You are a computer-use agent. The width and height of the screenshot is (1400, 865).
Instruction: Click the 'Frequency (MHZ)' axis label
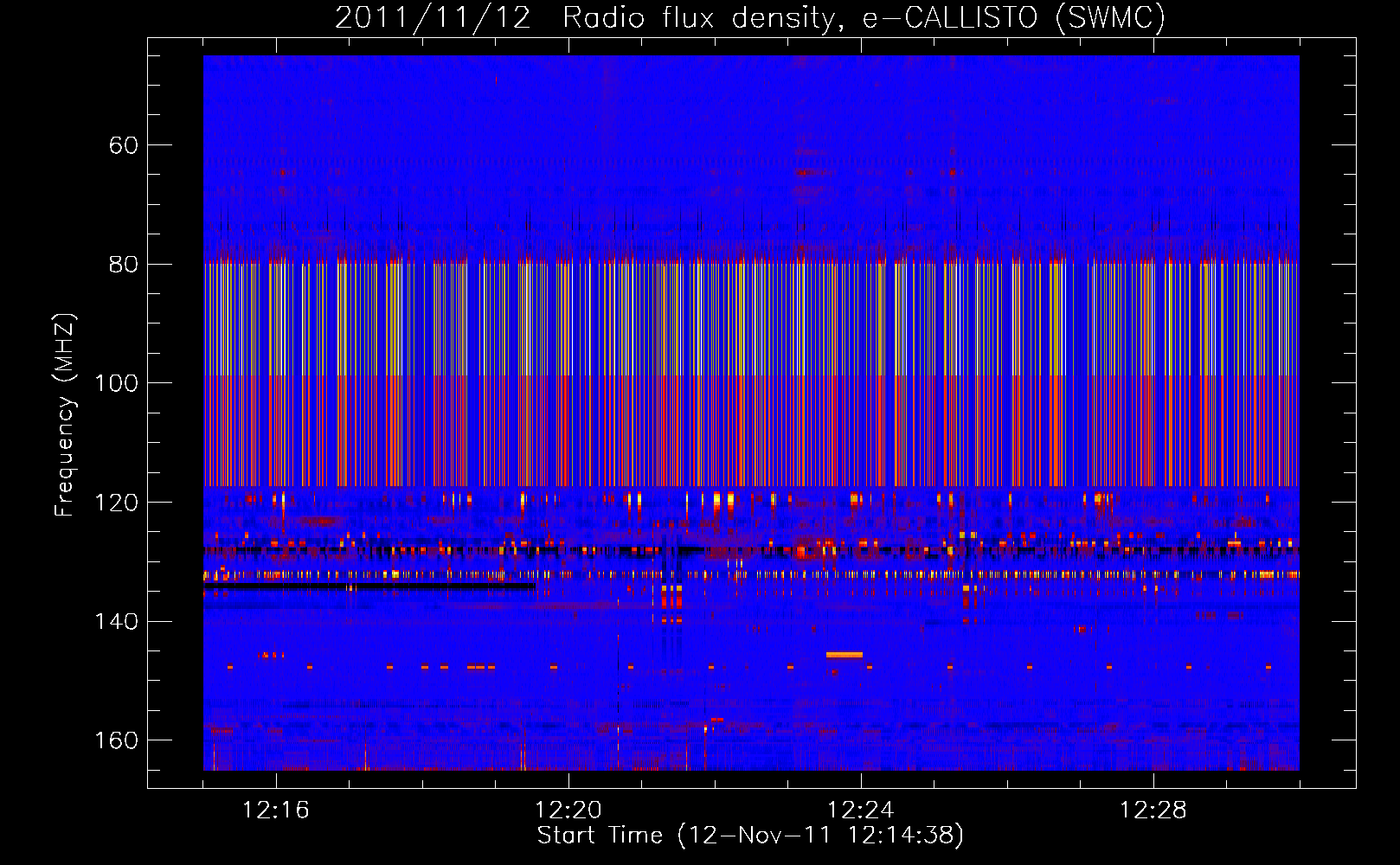click(x=64, y=415)
